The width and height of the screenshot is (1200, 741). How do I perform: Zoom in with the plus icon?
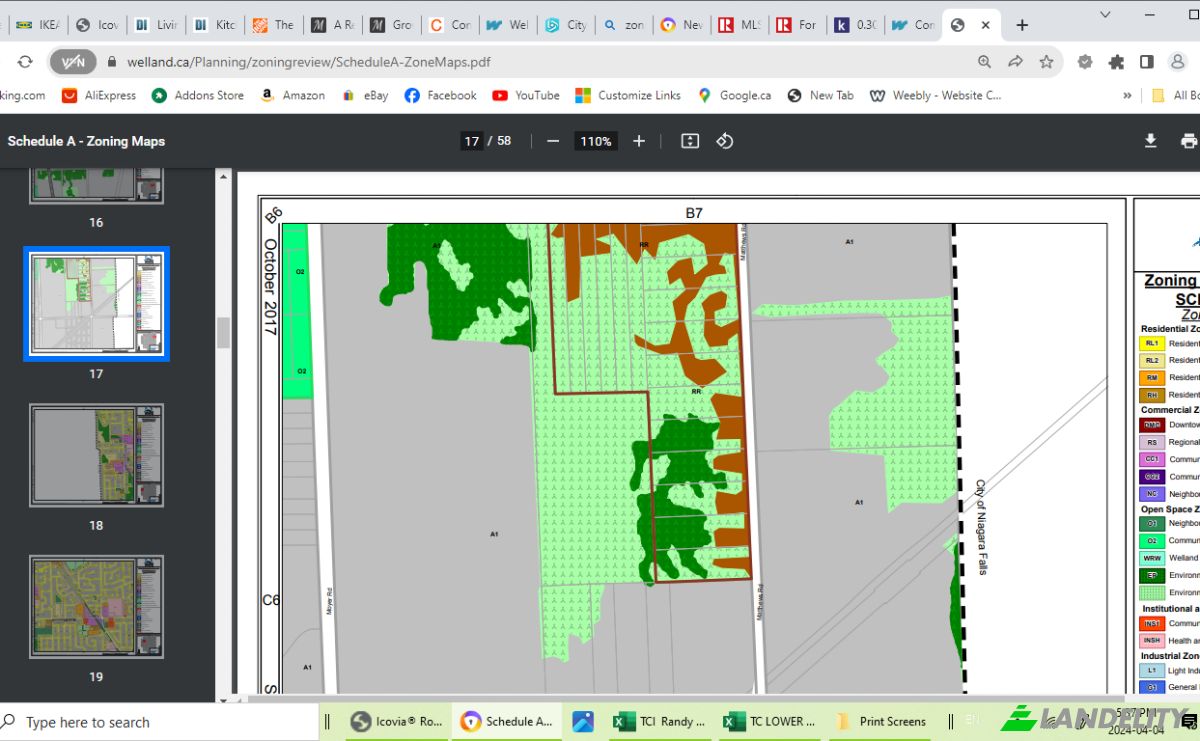pyautogui.click(x=639, y=141)
